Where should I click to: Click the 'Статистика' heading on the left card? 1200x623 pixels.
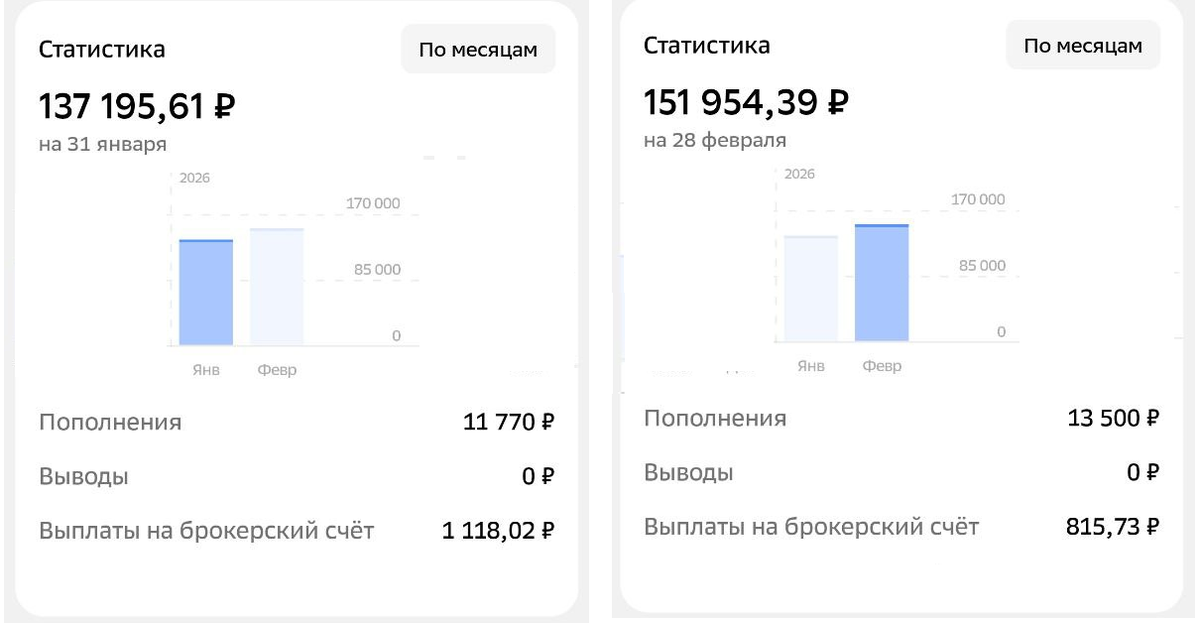(x=103, y=48)
